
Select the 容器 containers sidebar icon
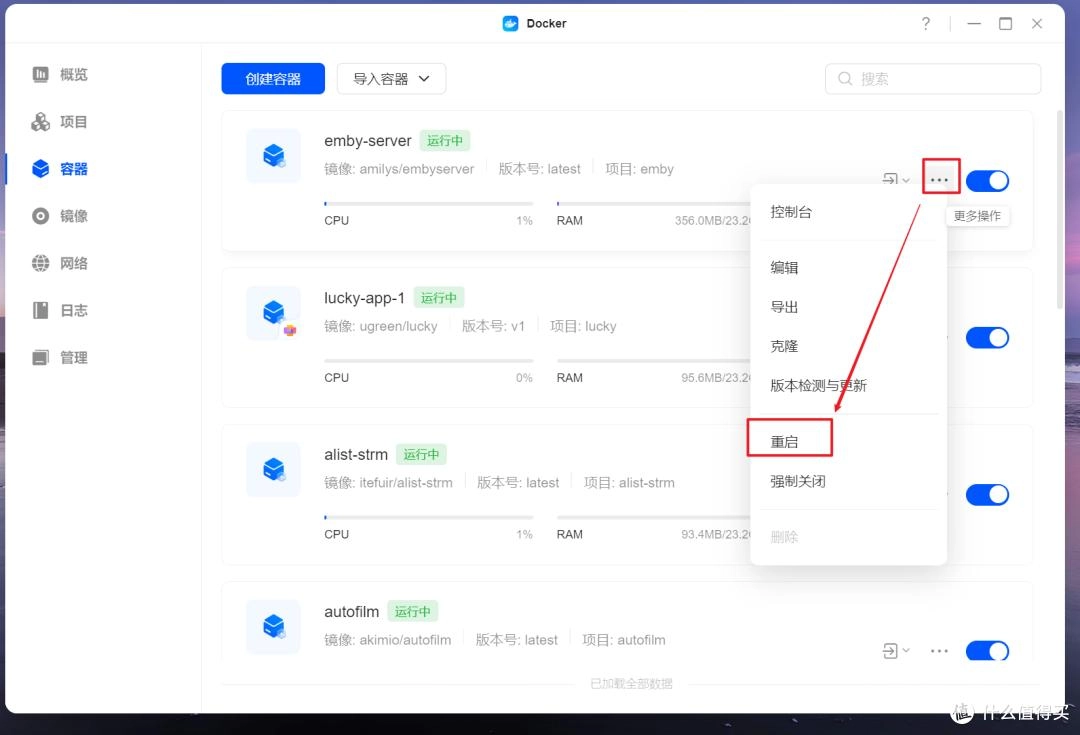tap(41, 169)
